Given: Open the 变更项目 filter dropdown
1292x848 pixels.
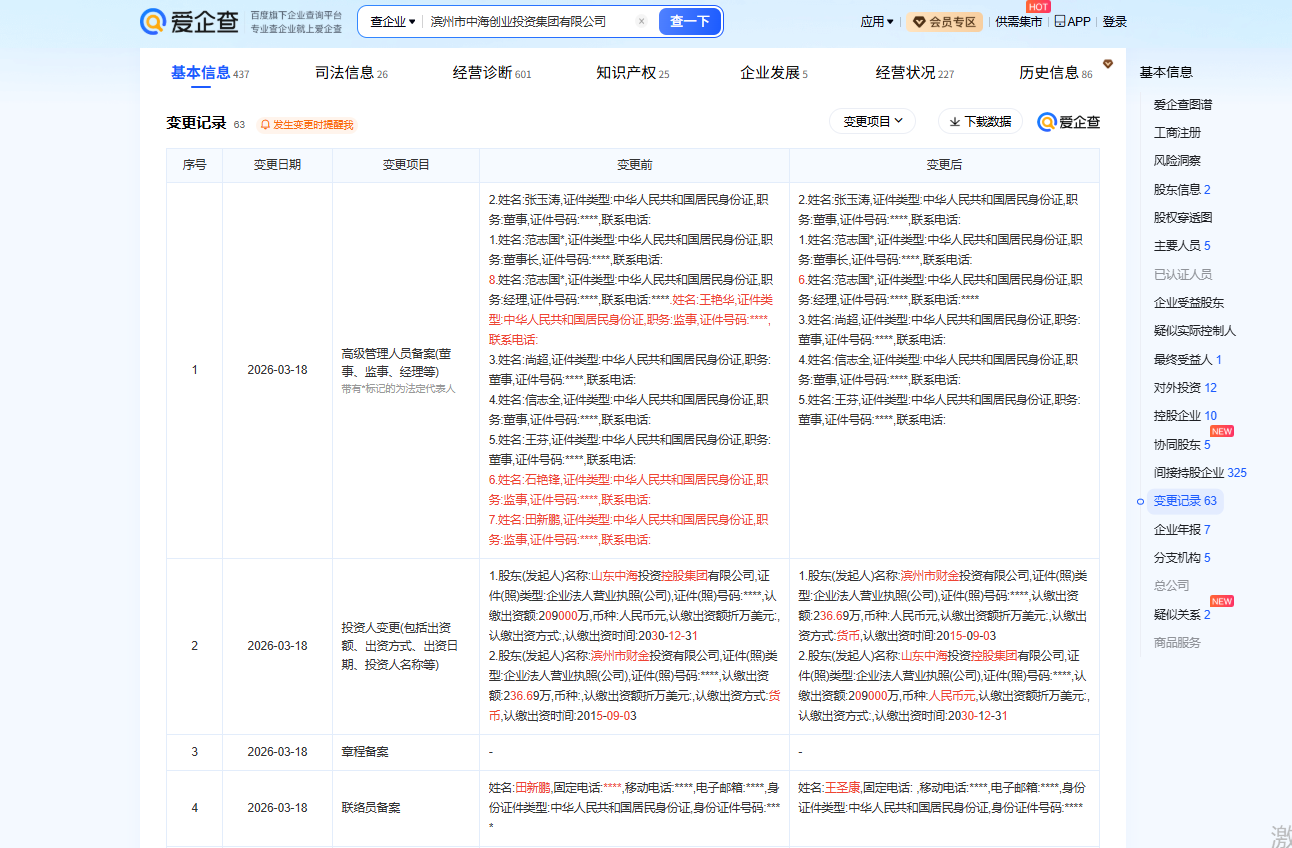Looking at the screenshot, I should (x=872, y=122).
